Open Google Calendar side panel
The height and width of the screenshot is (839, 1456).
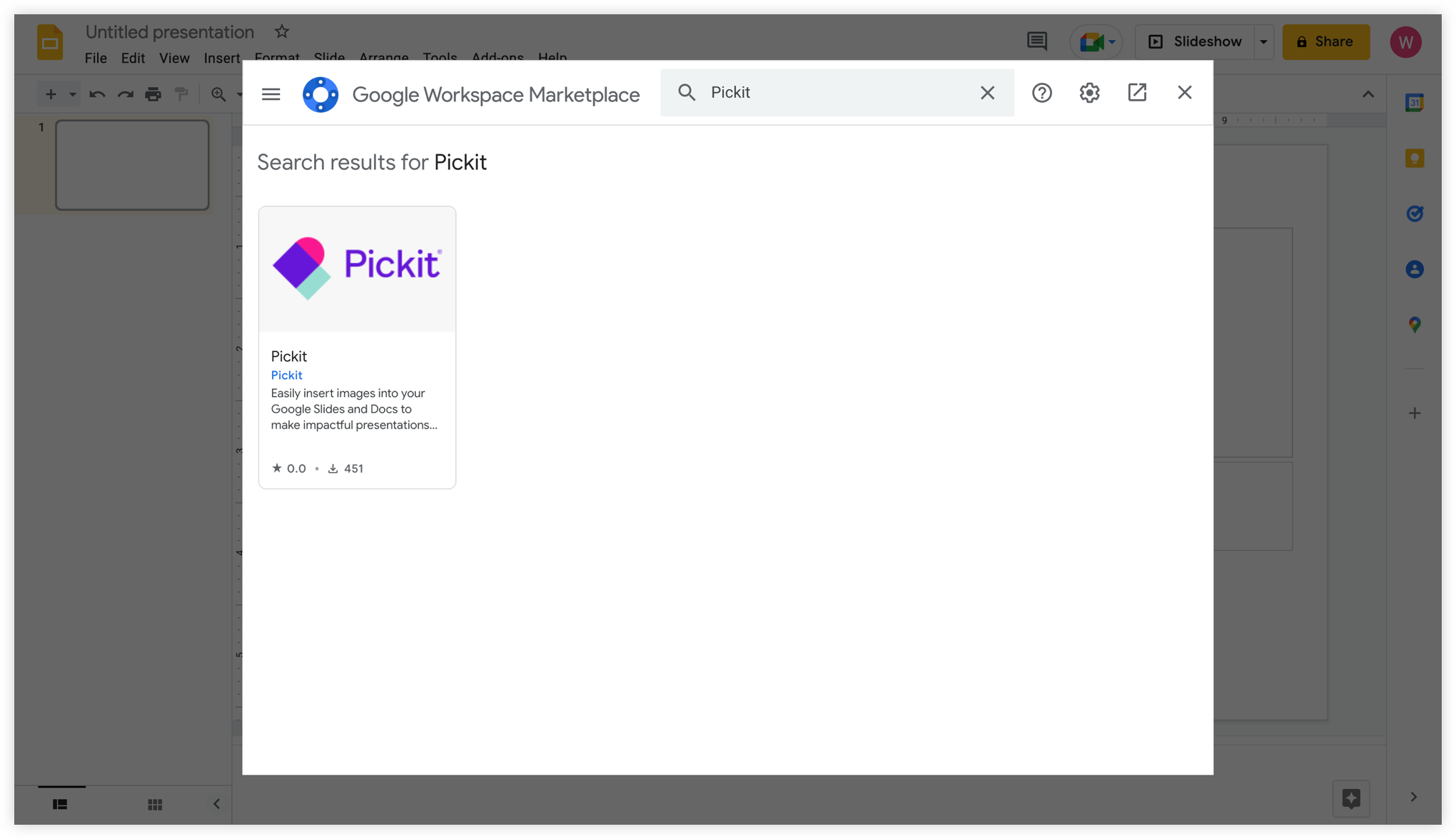[x=1414, y=103]
